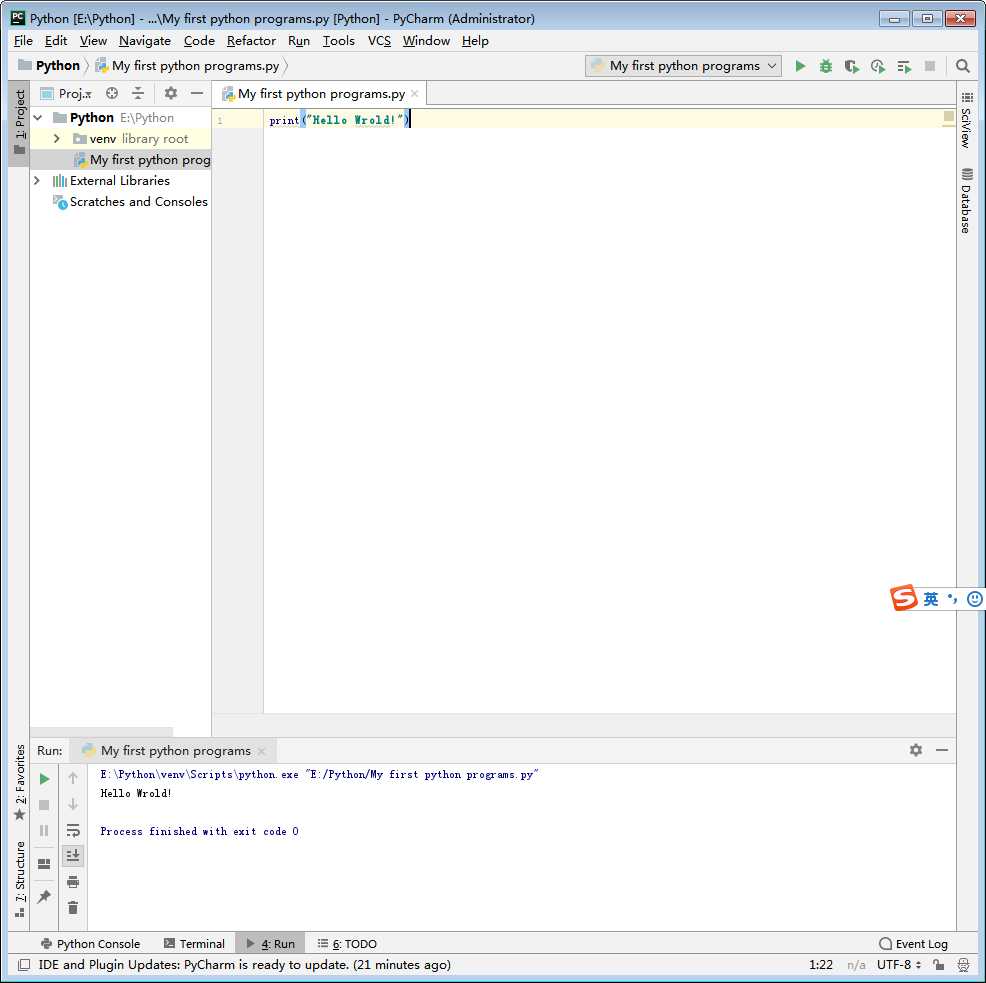The image size is (986, 983).
Task: Expand the venv folder
Action: click(57, 138)
